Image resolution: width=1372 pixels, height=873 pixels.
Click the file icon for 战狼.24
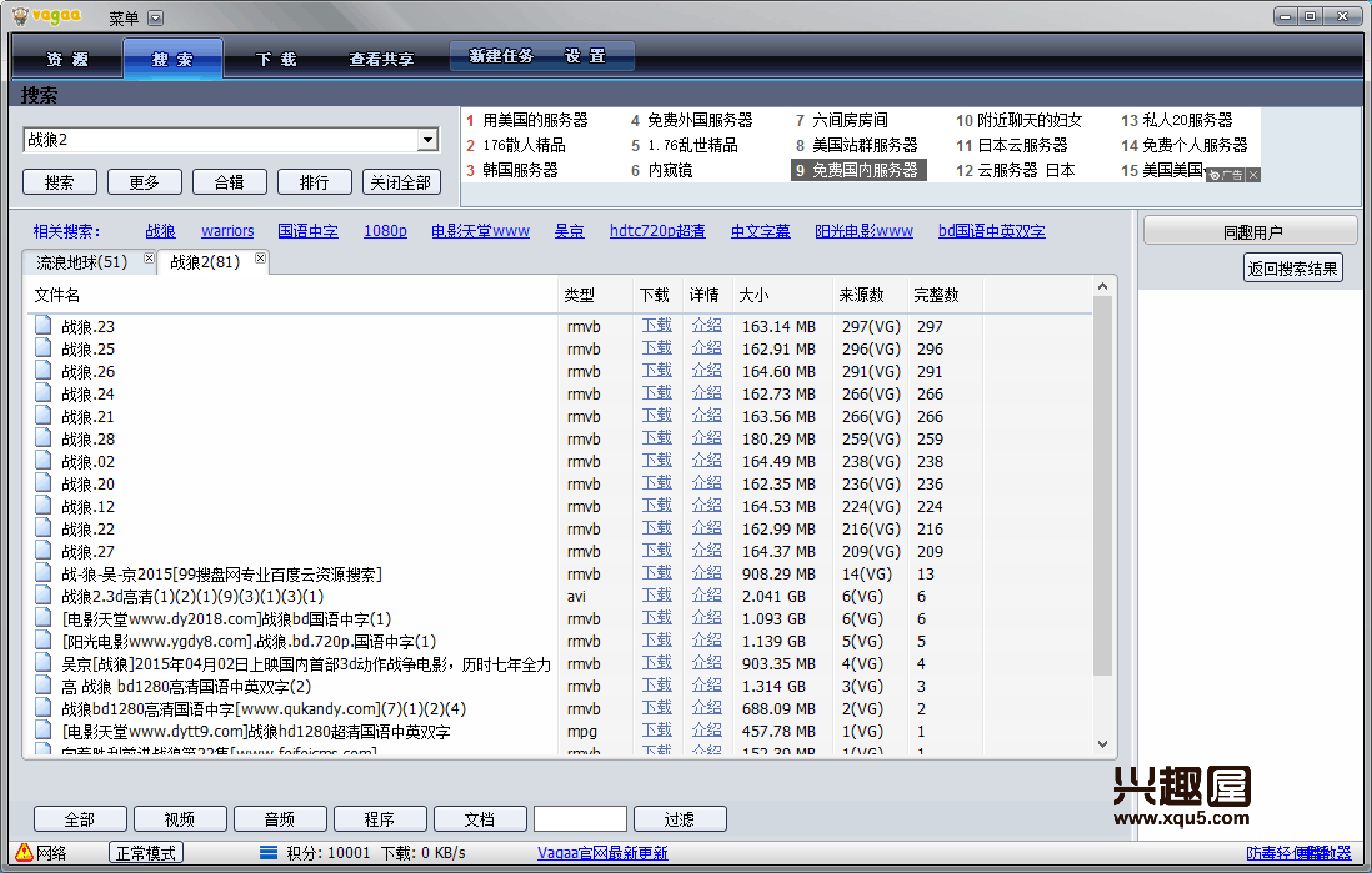click(x=43, y=393)
